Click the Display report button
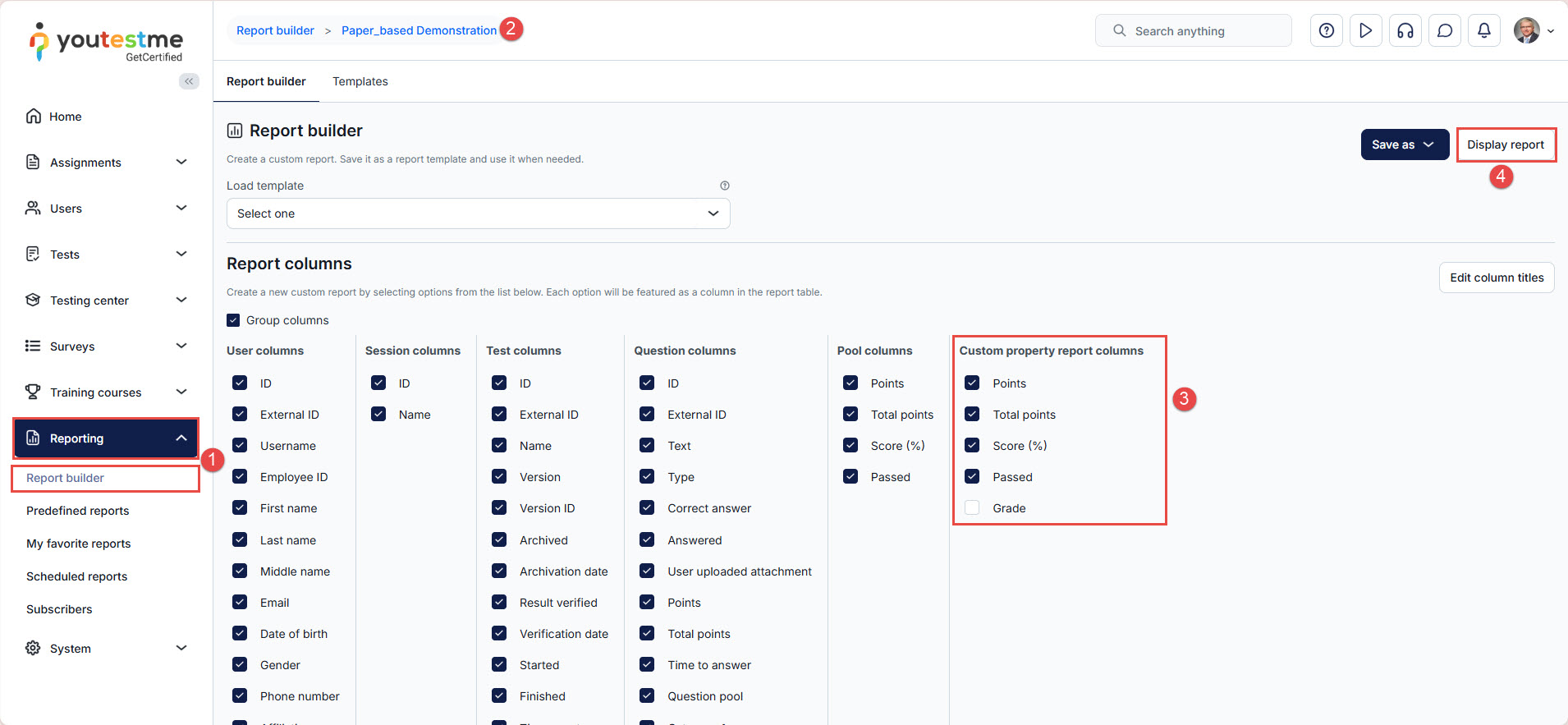Image resolution: width=1568 pixels, height=725 pixels. pyautogui.click(x=1505, y=145)
